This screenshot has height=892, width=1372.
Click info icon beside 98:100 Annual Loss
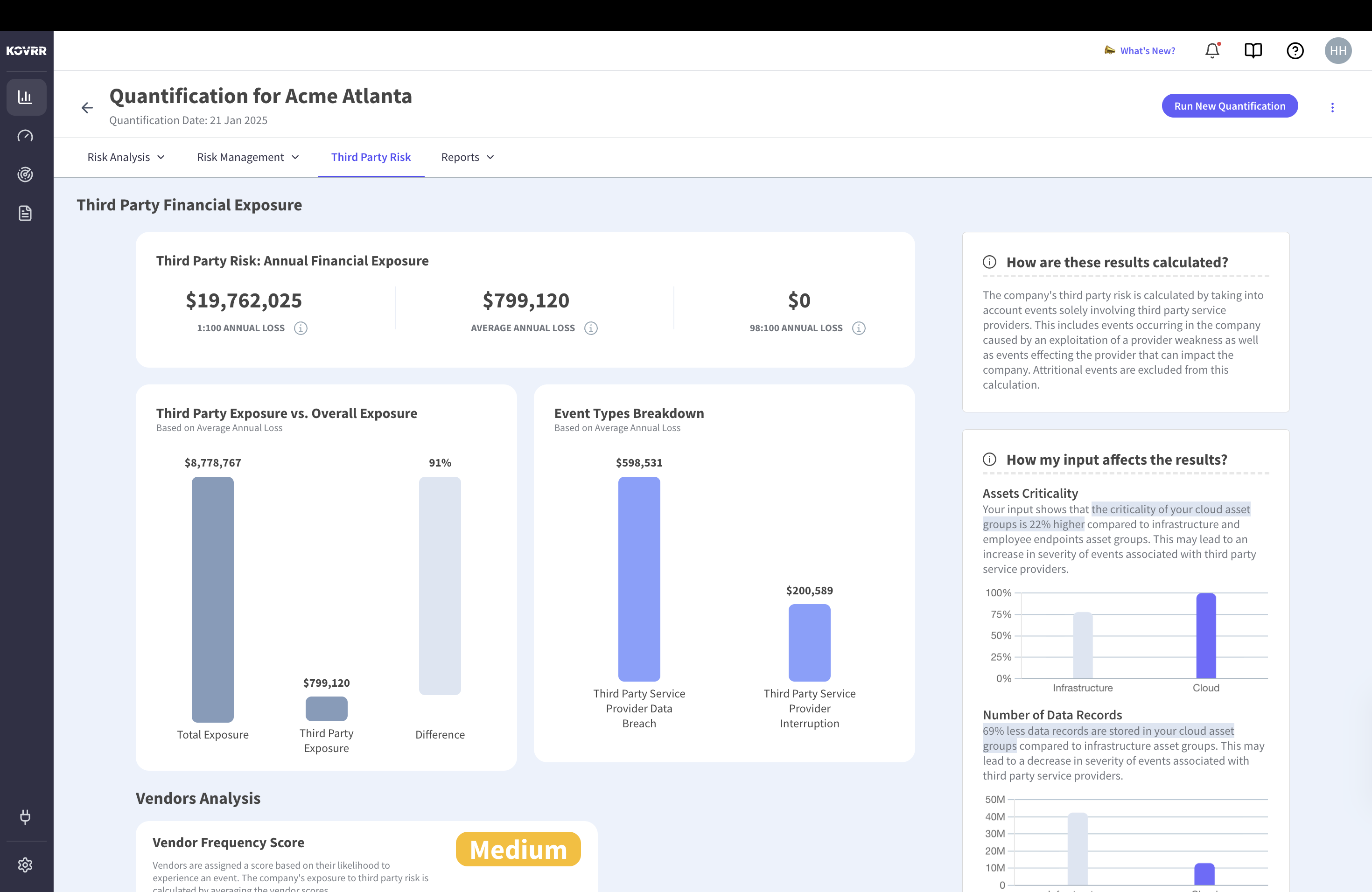[859, 328]
